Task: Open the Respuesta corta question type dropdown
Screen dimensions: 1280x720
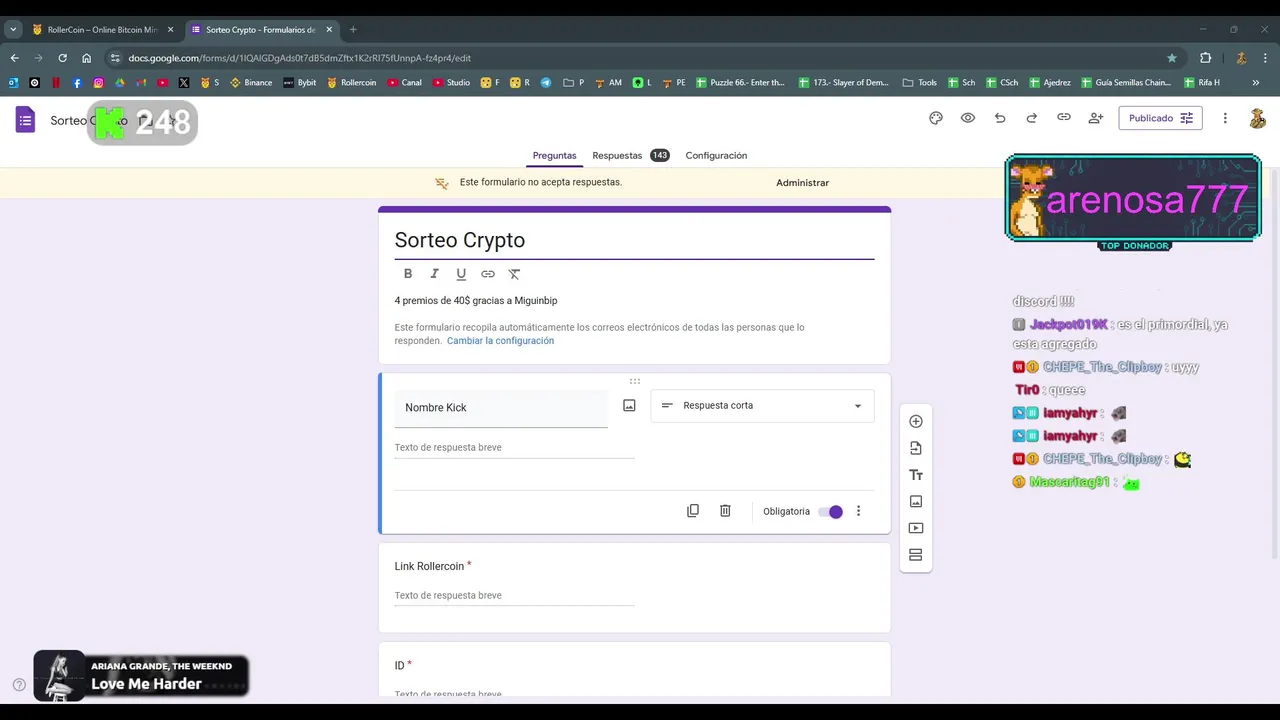Action: pyautogui.click(x=762, y=406)
